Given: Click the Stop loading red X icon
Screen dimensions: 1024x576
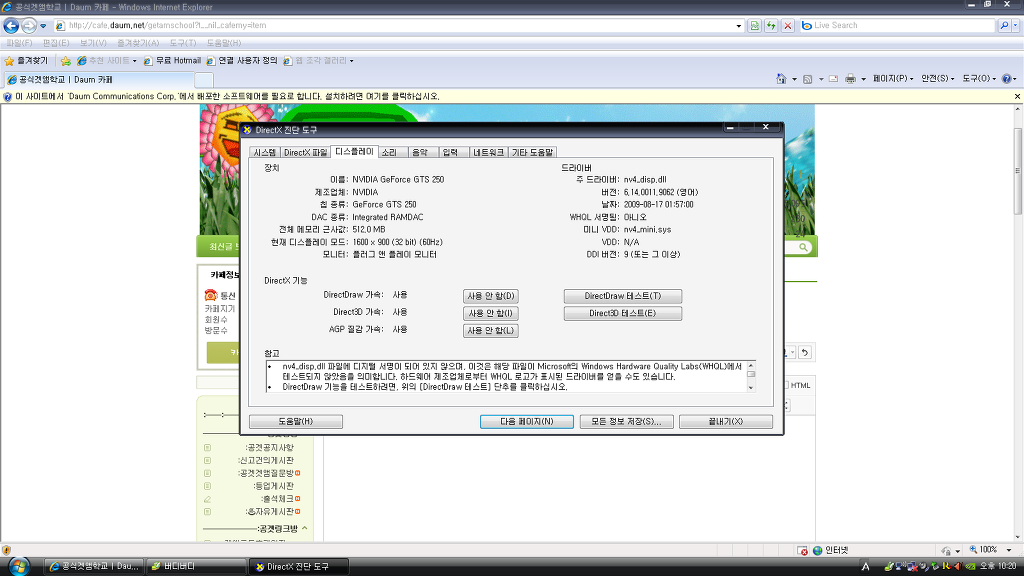Looking at the screenshot, I should [x=788, y=25].
